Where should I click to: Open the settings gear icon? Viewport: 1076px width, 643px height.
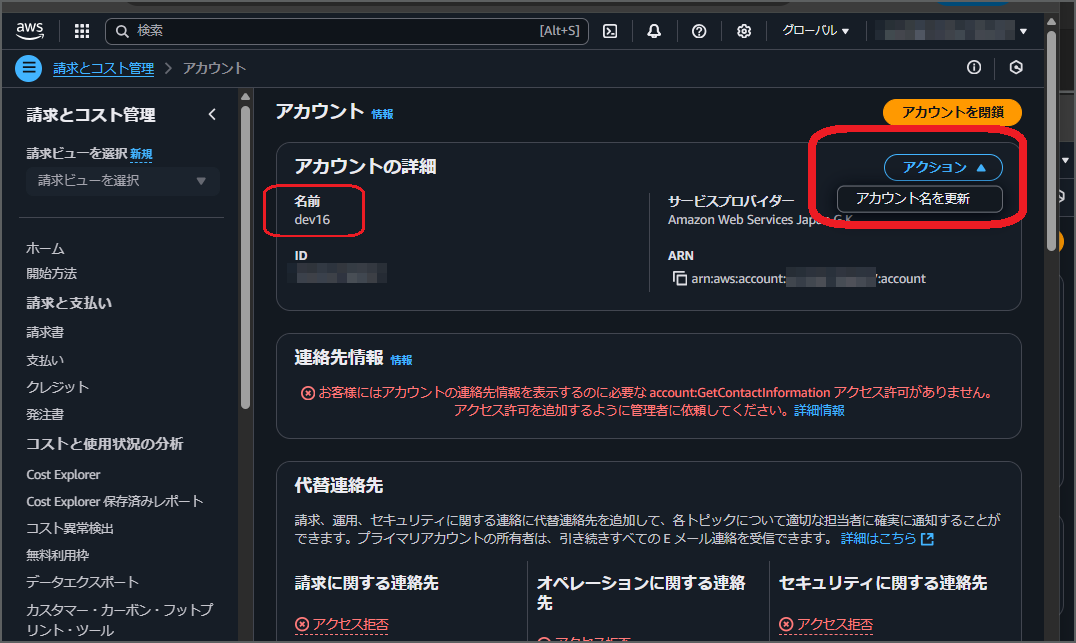coord(743,31)
